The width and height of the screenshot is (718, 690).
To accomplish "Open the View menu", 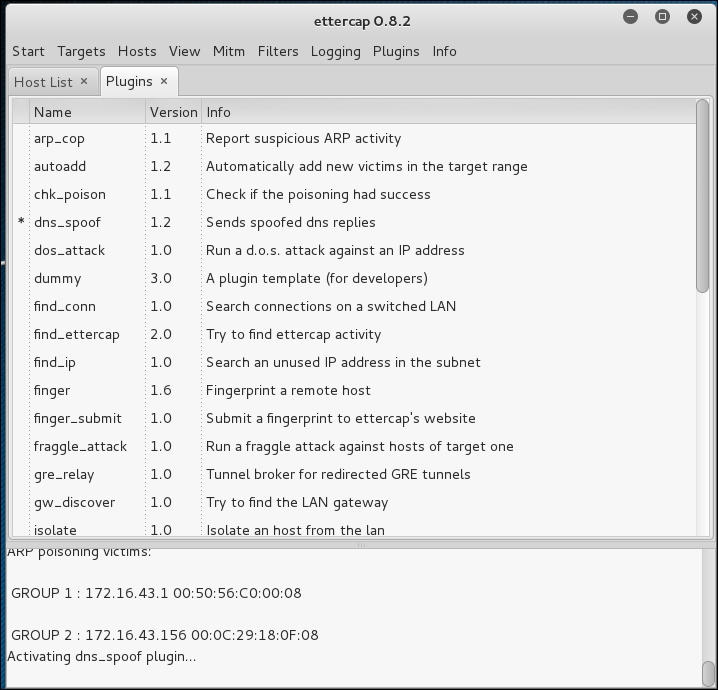I will pyautogui.click(x=185, y=51).
